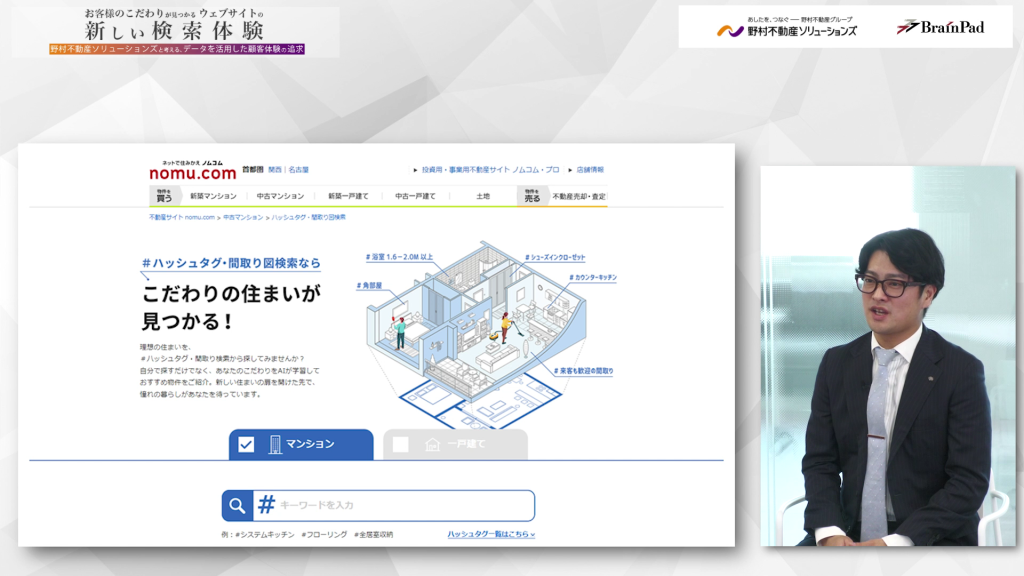
Task: Click the 買う buy category icon
Action: point(164,196)
